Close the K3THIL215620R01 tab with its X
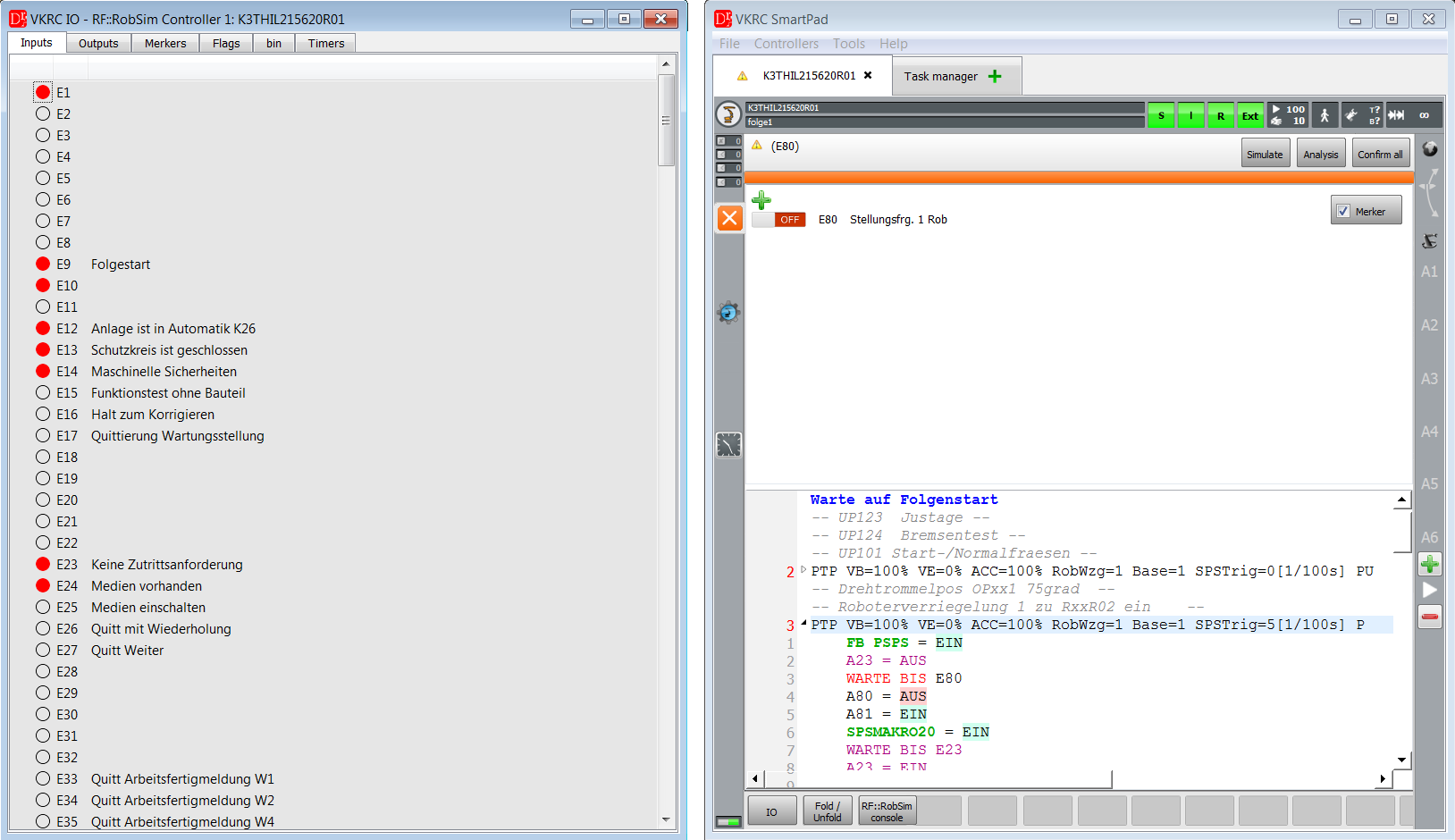This screenshot has width=1455, height=840. click(x=868, y=75)
